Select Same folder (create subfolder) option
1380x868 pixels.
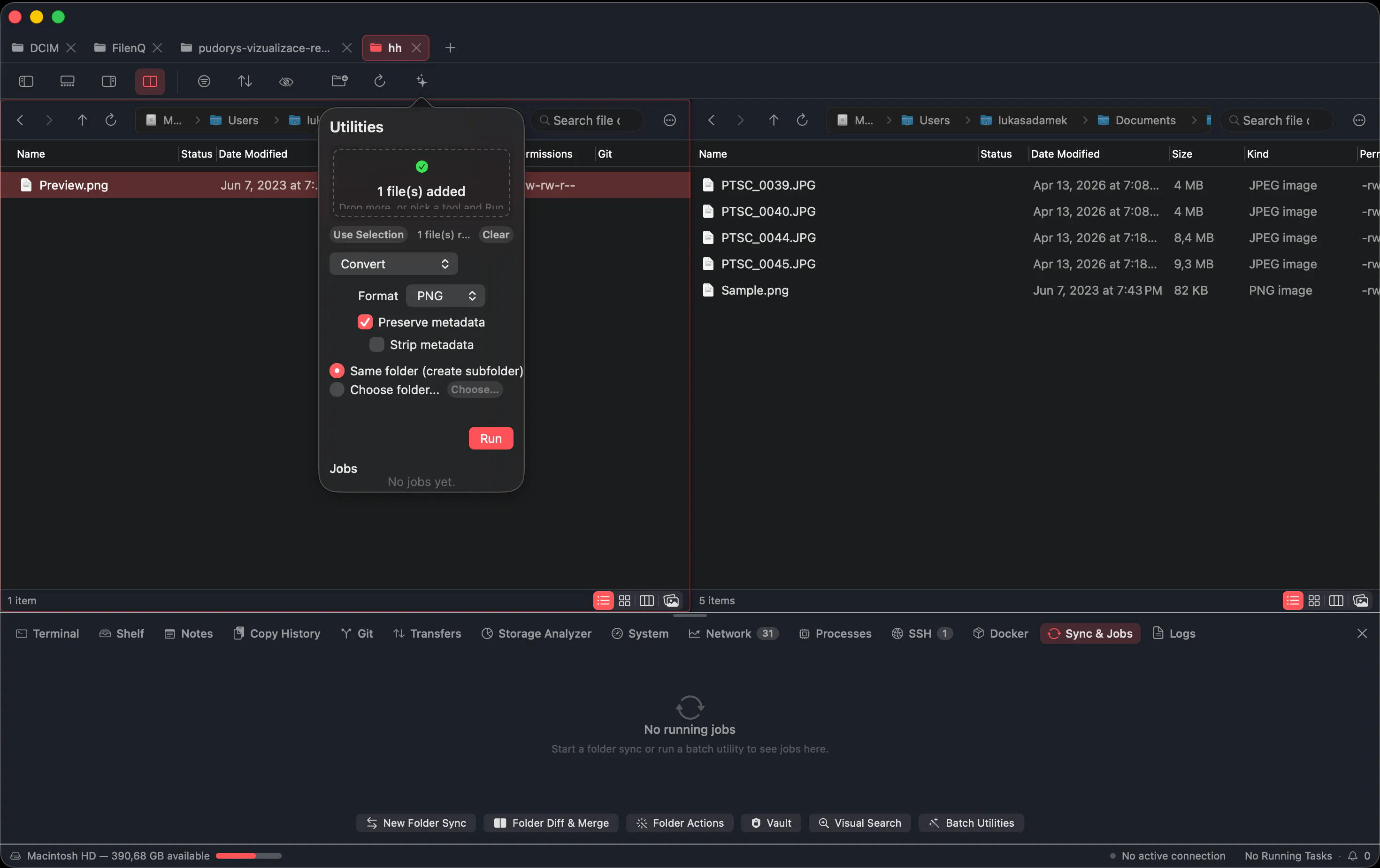[x=337, y=371]
